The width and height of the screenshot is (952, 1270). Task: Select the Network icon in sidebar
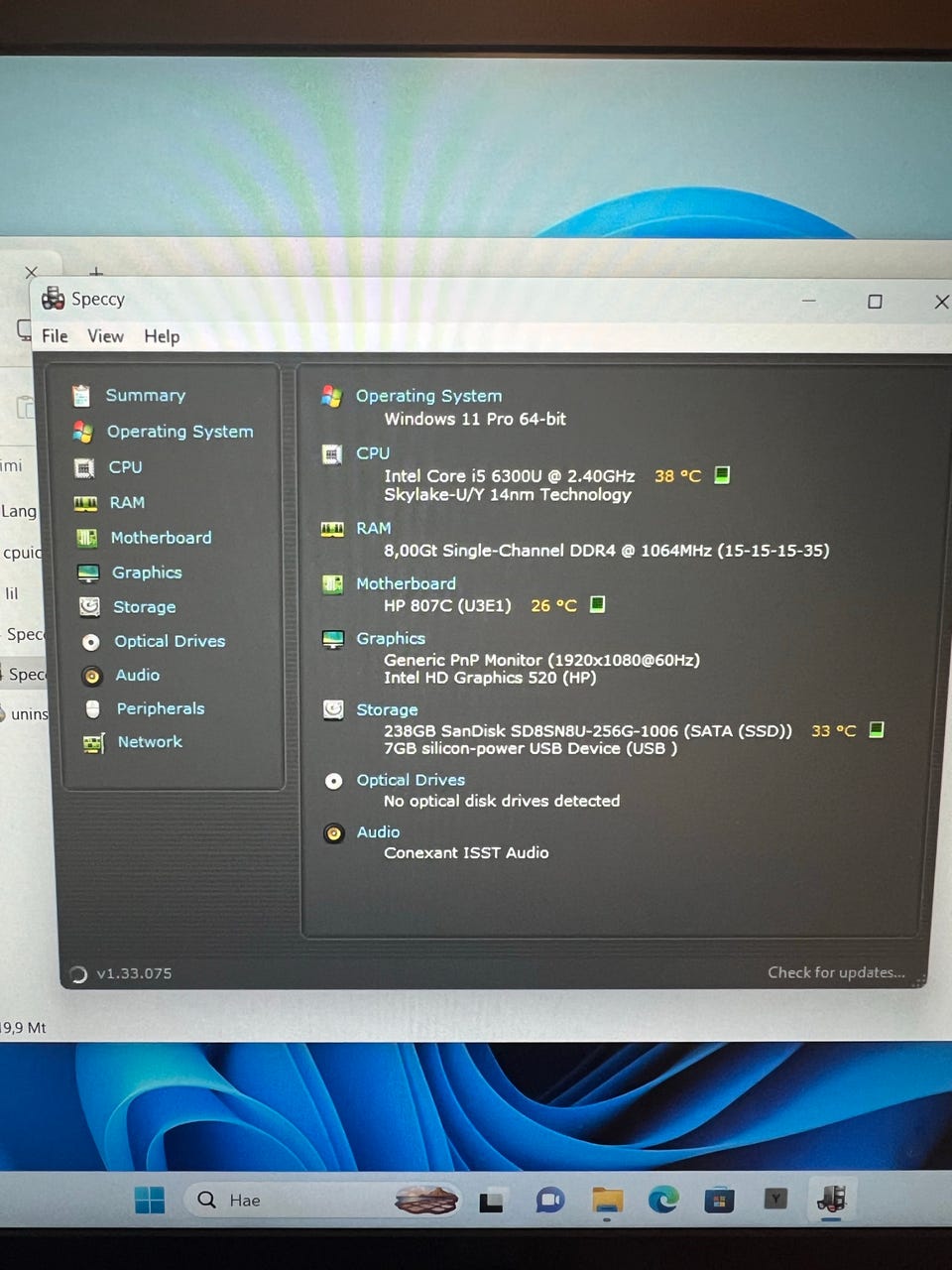tap(94, 742)
